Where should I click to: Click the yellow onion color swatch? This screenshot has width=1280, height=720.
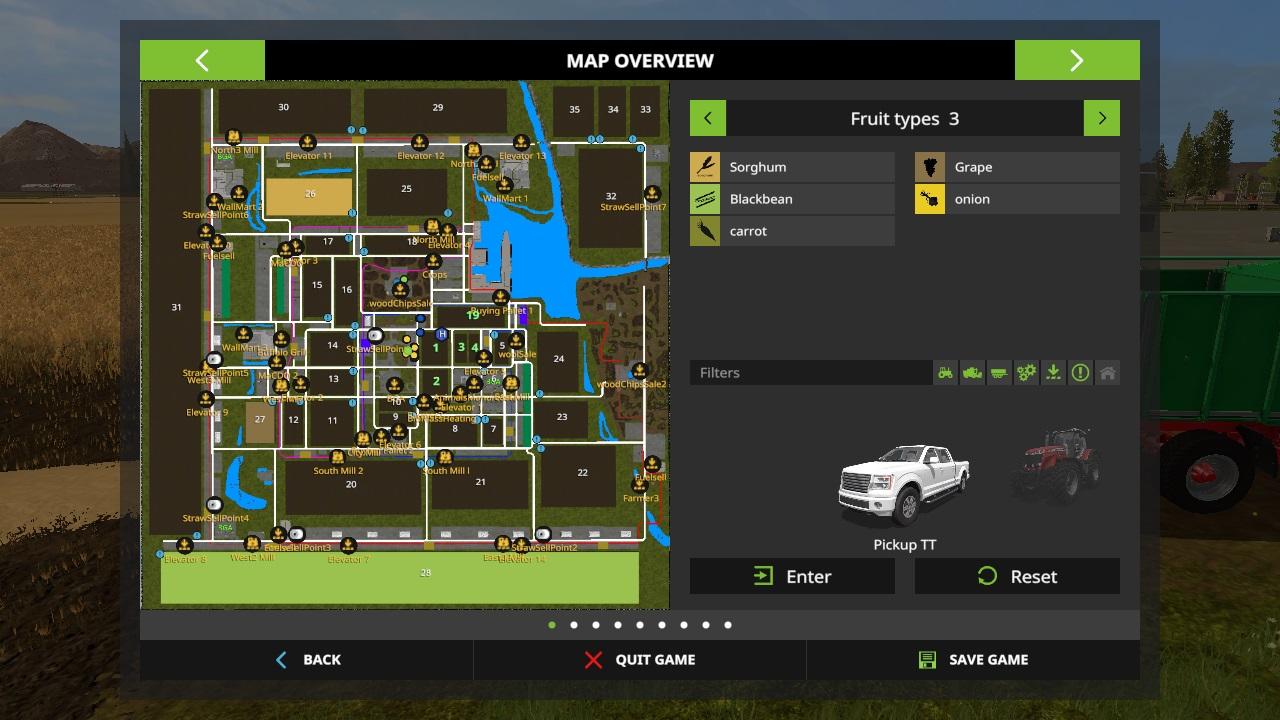(x=929, y=199)
